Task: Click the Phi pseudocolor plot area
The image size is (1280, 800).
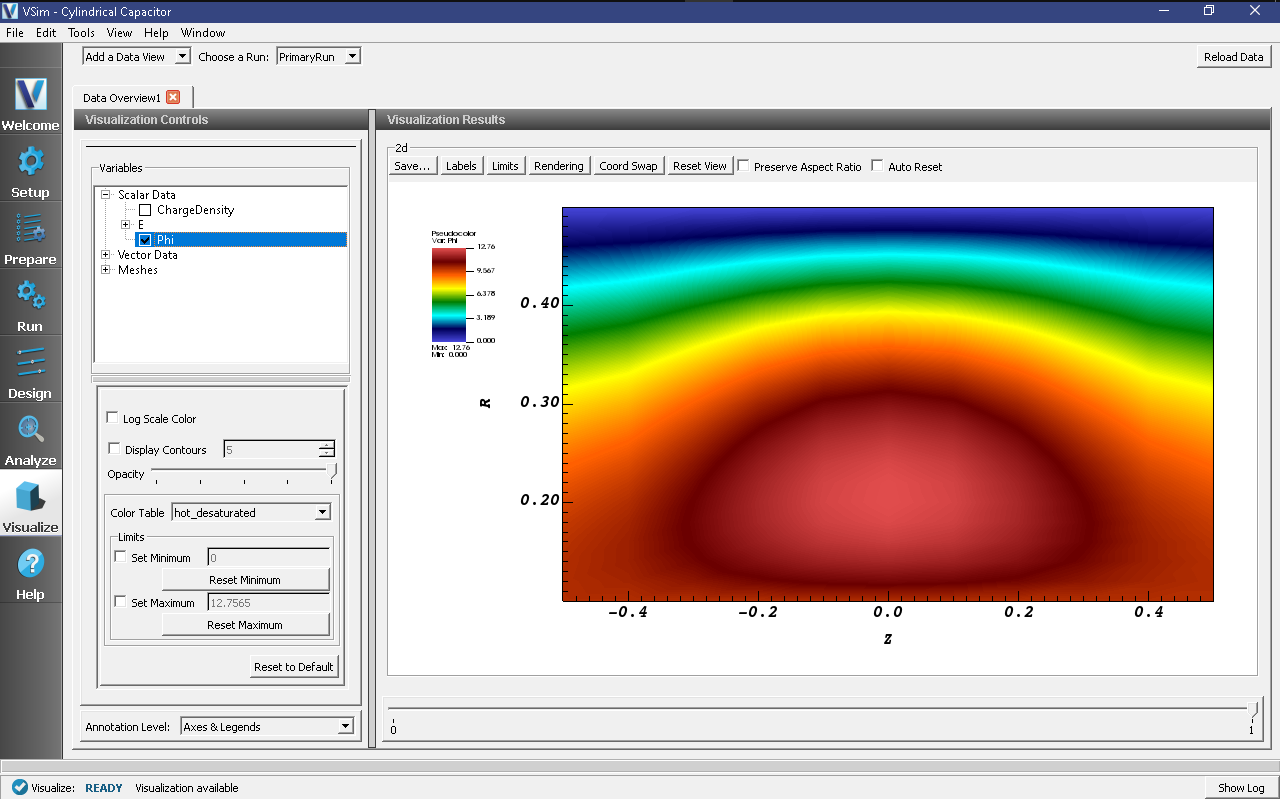Action: click(x=888, y=404)
